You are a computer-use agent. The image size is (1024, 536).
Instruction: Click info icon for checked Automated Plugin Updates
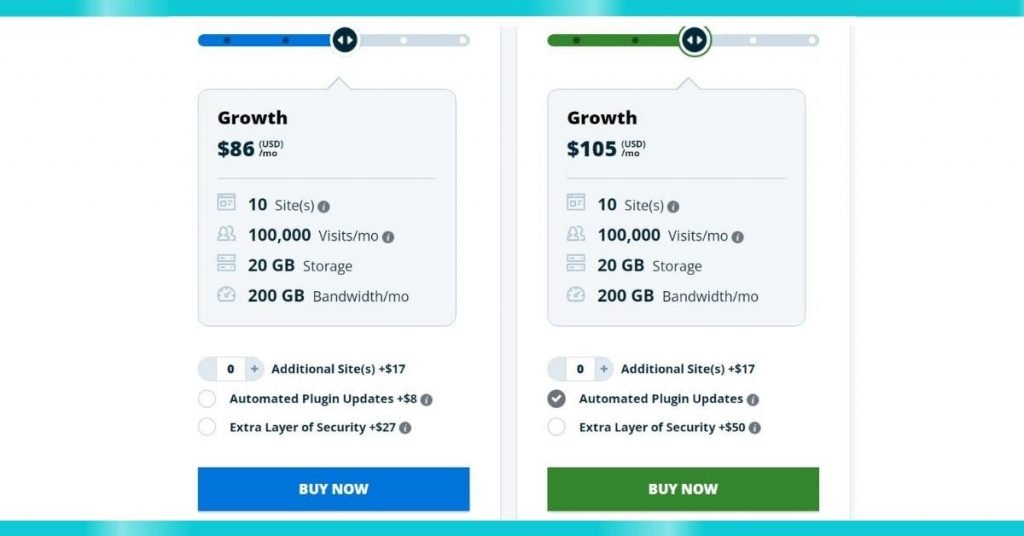tap(752, 400)
